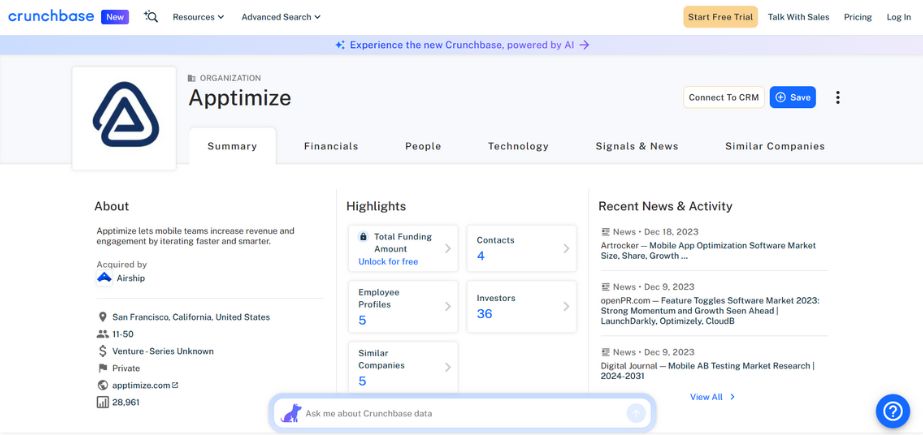The width and height of the screenshot is (923, 435).
Task: Click the dollar sign funding icon
Action: coord(102,351)
